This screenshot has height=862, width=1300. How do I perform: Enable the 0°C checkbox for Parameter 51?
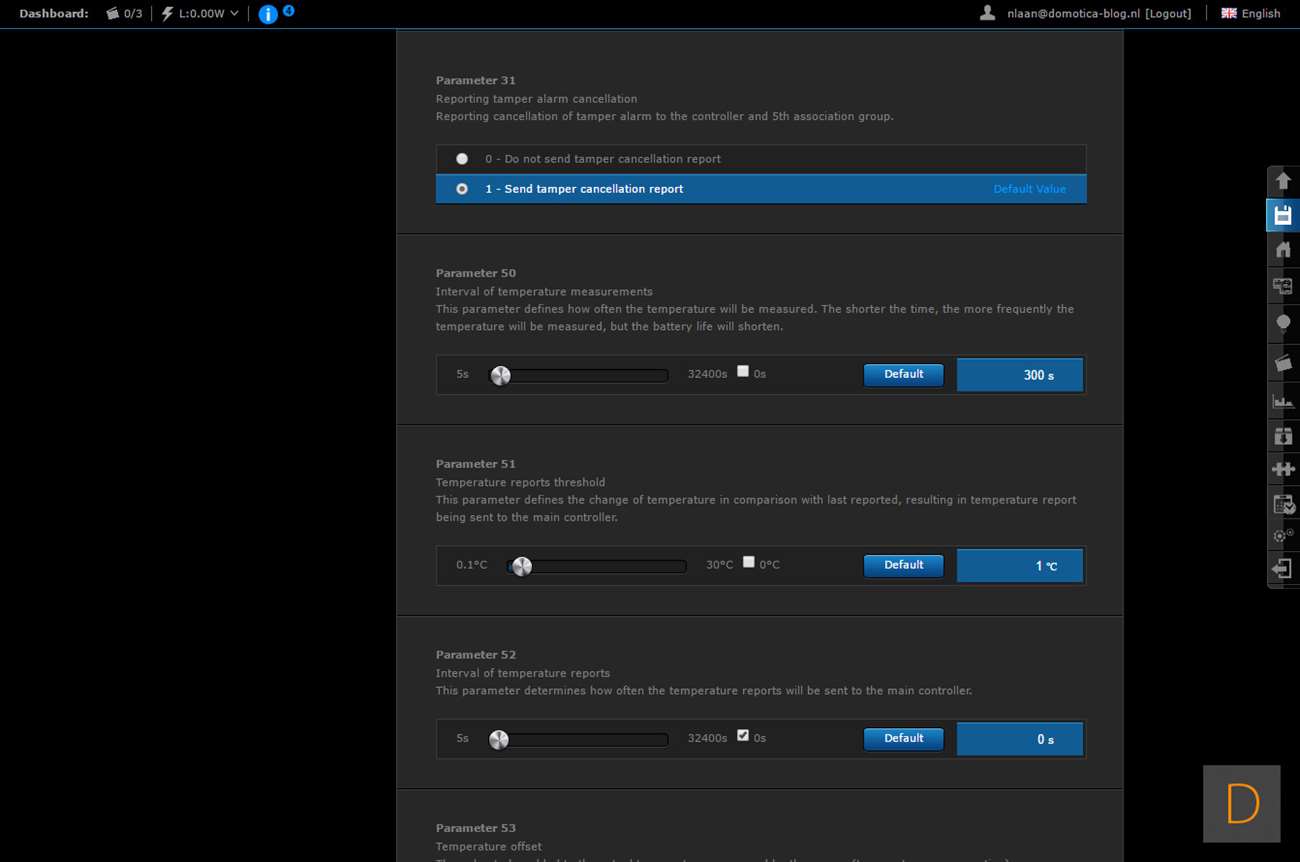tap(749, 562)
